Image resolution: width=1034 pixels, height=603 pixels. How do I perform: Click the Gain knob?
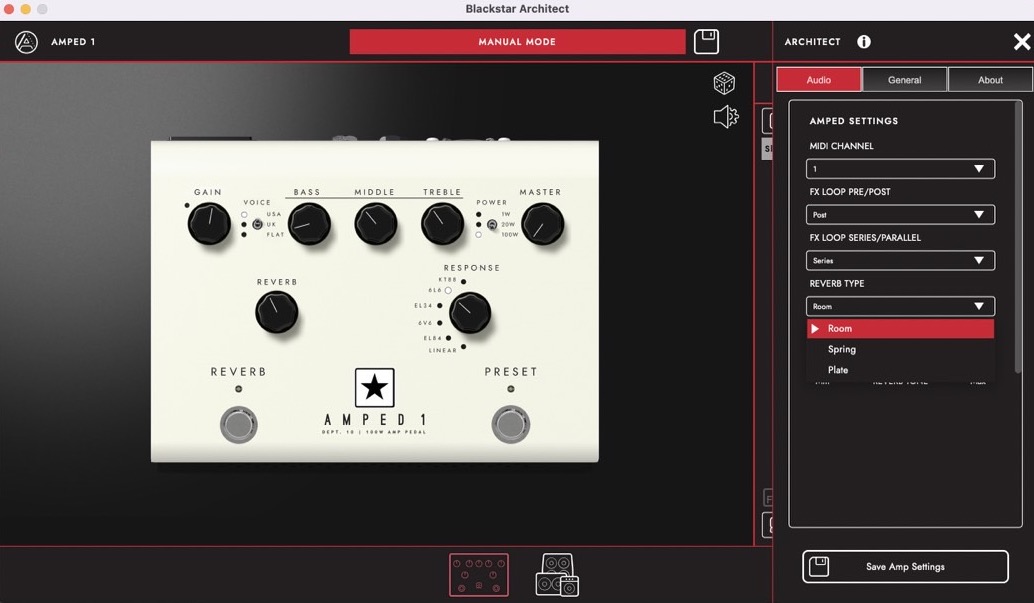point(209,224)
